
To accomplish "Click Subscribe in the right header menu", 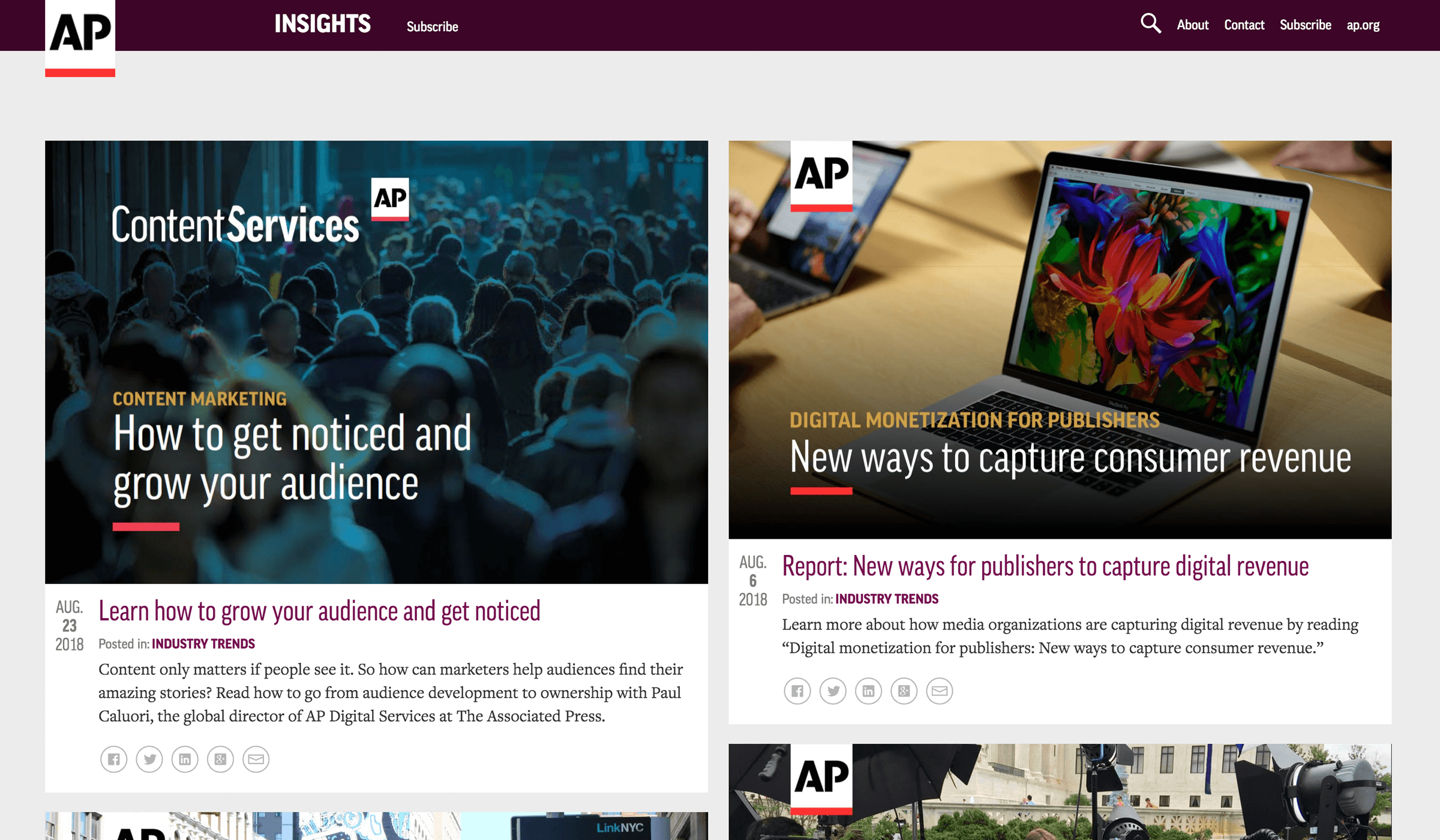I will (x=1306, y=25).
